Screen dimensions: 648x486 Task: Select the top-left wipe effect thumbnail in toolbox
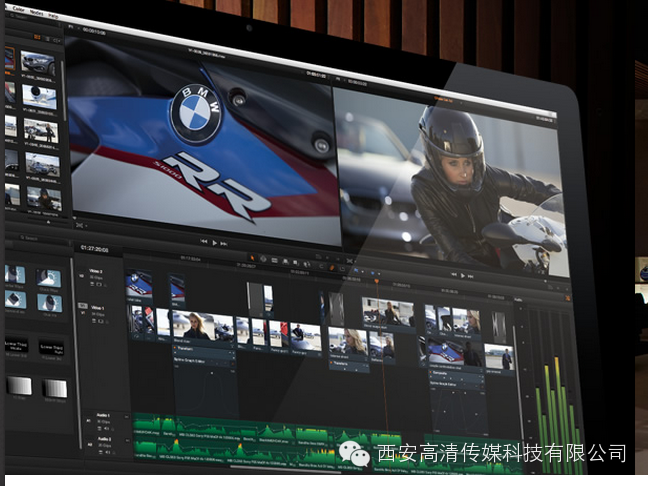pos(17,274)
